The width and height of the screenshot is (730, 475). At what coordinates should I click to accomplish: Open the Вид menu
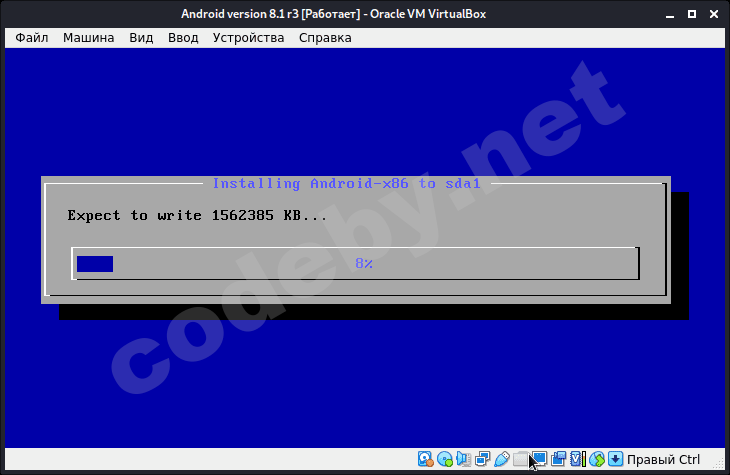[x=141, y=38]
